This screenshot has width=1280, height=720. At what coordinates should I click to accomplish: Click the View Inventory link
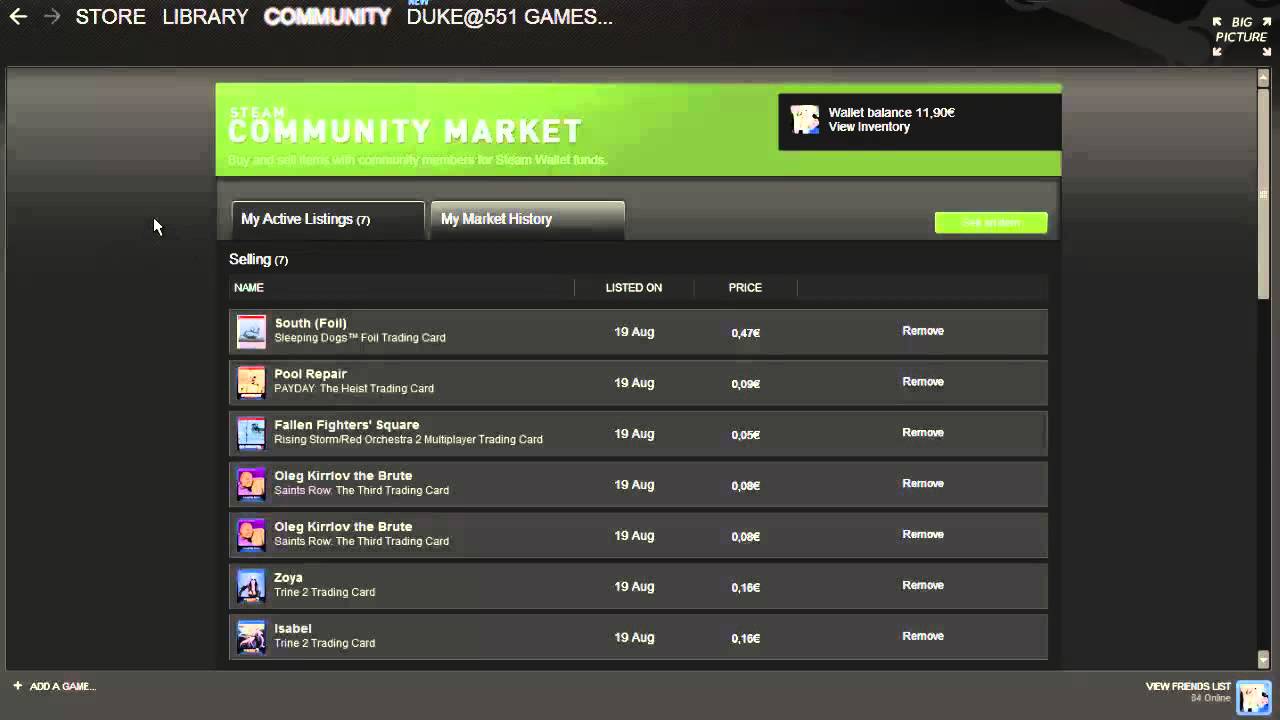click(x=869, y=127)
